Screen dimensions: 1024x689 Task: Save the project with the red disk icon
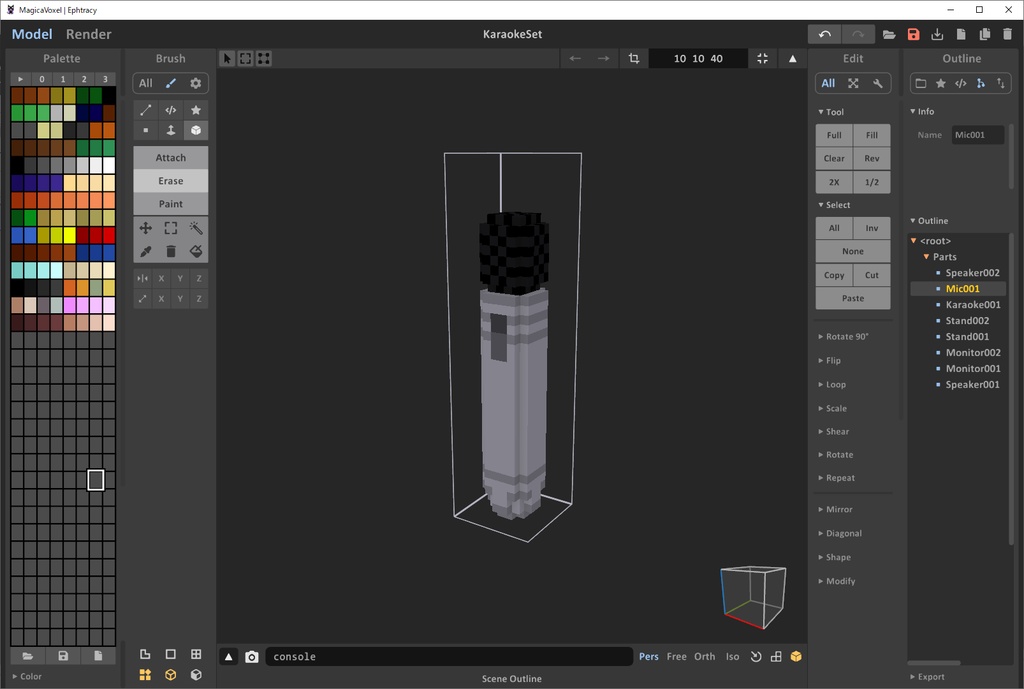pos(913,35)
